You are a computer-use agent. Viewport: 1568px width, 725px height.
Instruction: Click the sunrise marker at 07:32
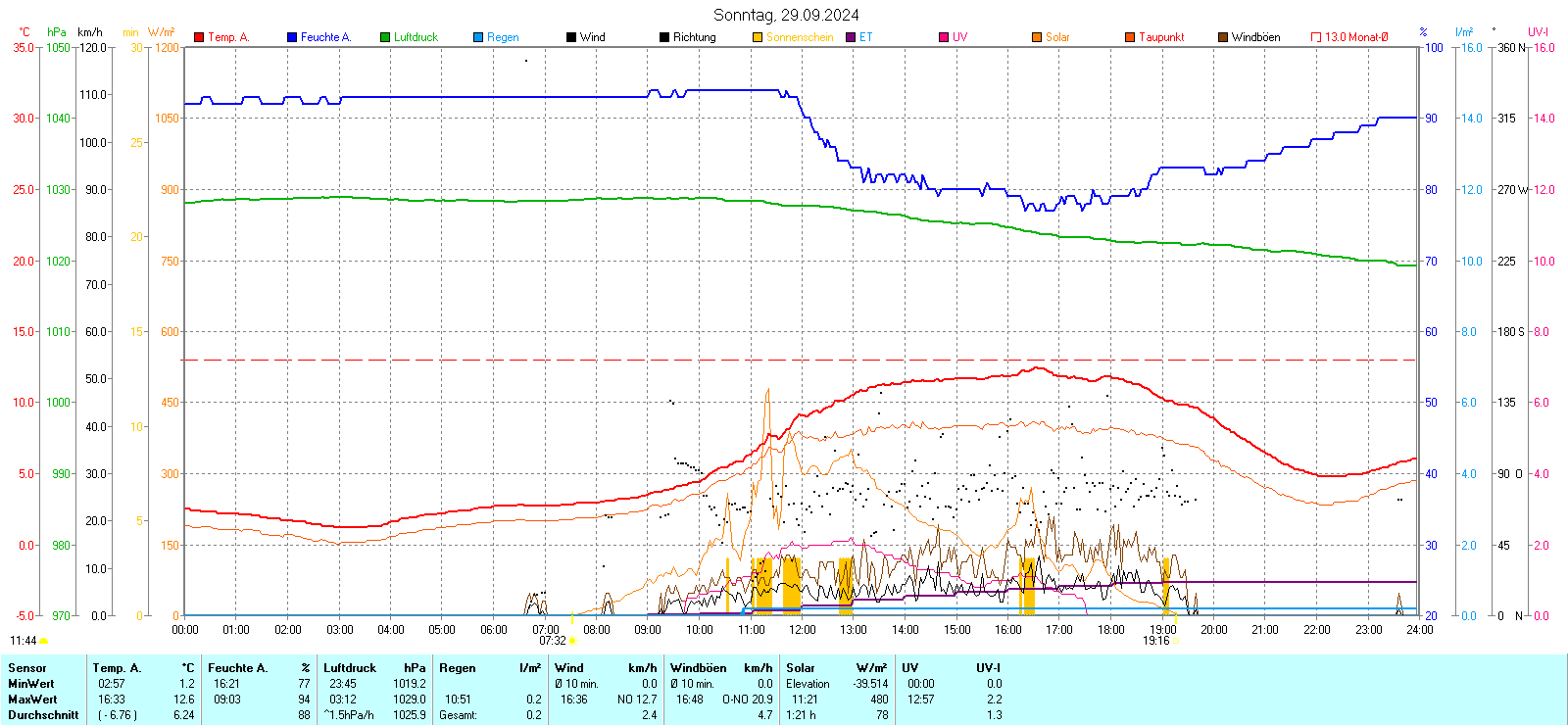pos(572,641)
